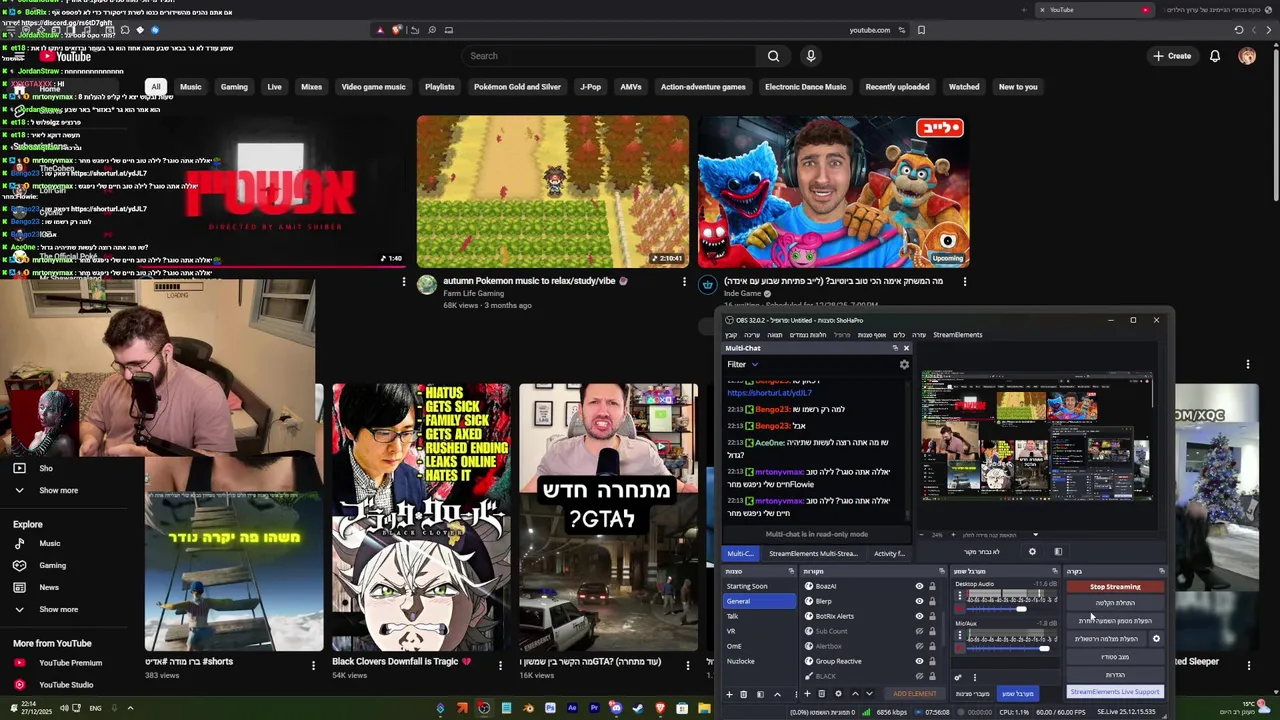
Task: Click the Stop Streaming button
Action: (1115, 587)
